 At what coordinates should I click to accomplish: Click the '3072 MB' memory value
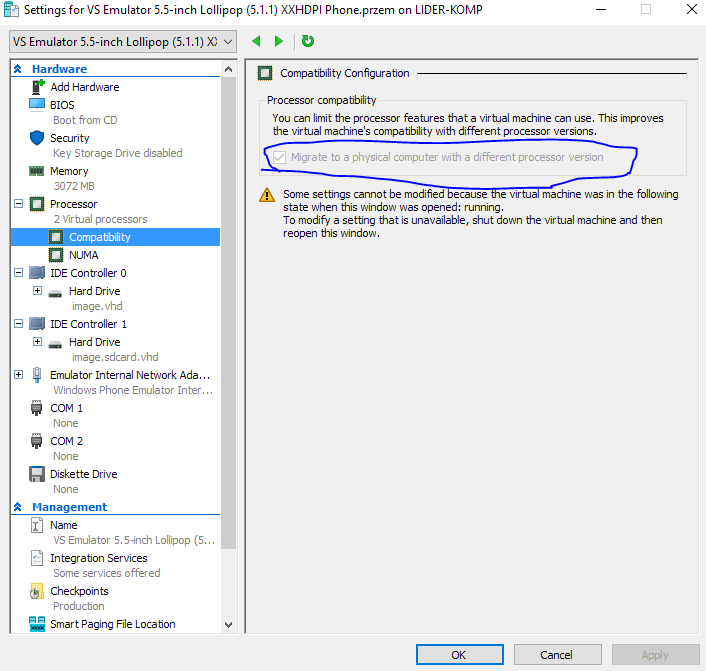pyautogui.click(x=74, y=186)
